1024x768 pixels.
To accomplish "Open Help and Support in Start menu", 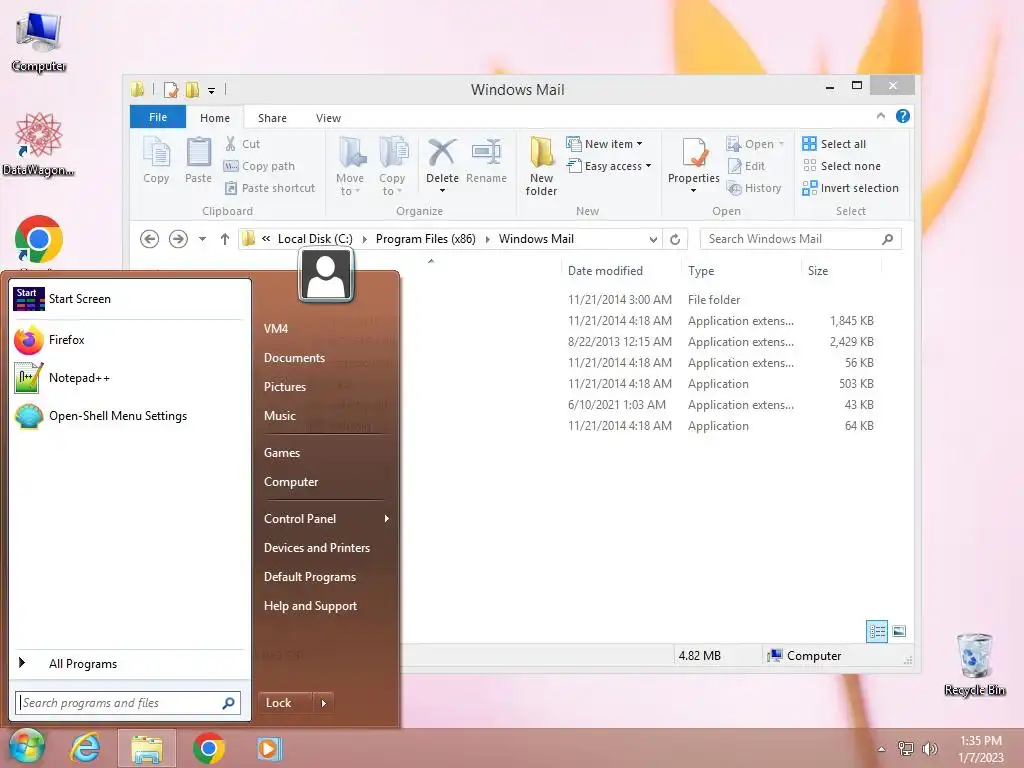I will pos(327,606).
